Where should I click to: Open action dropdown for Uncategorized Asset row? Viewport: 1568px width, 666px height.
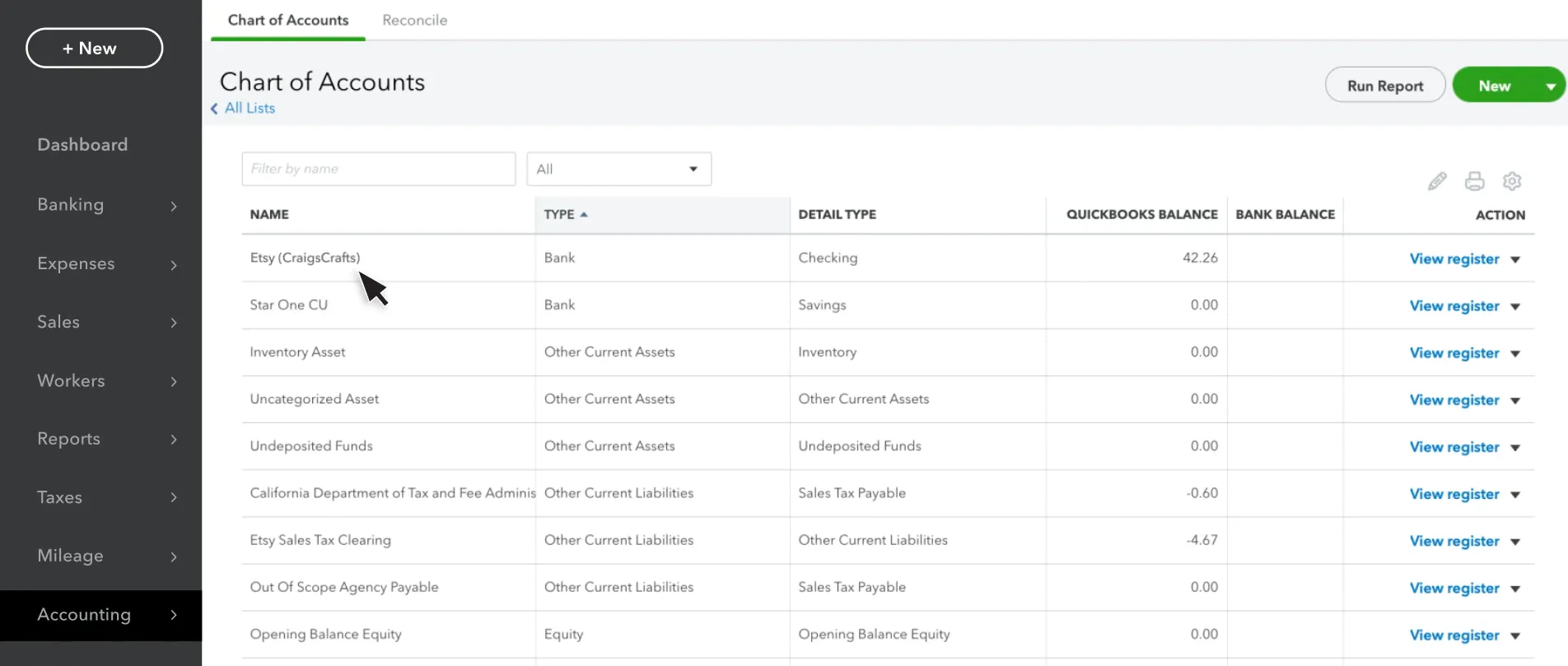click(x=1515, y=400)
